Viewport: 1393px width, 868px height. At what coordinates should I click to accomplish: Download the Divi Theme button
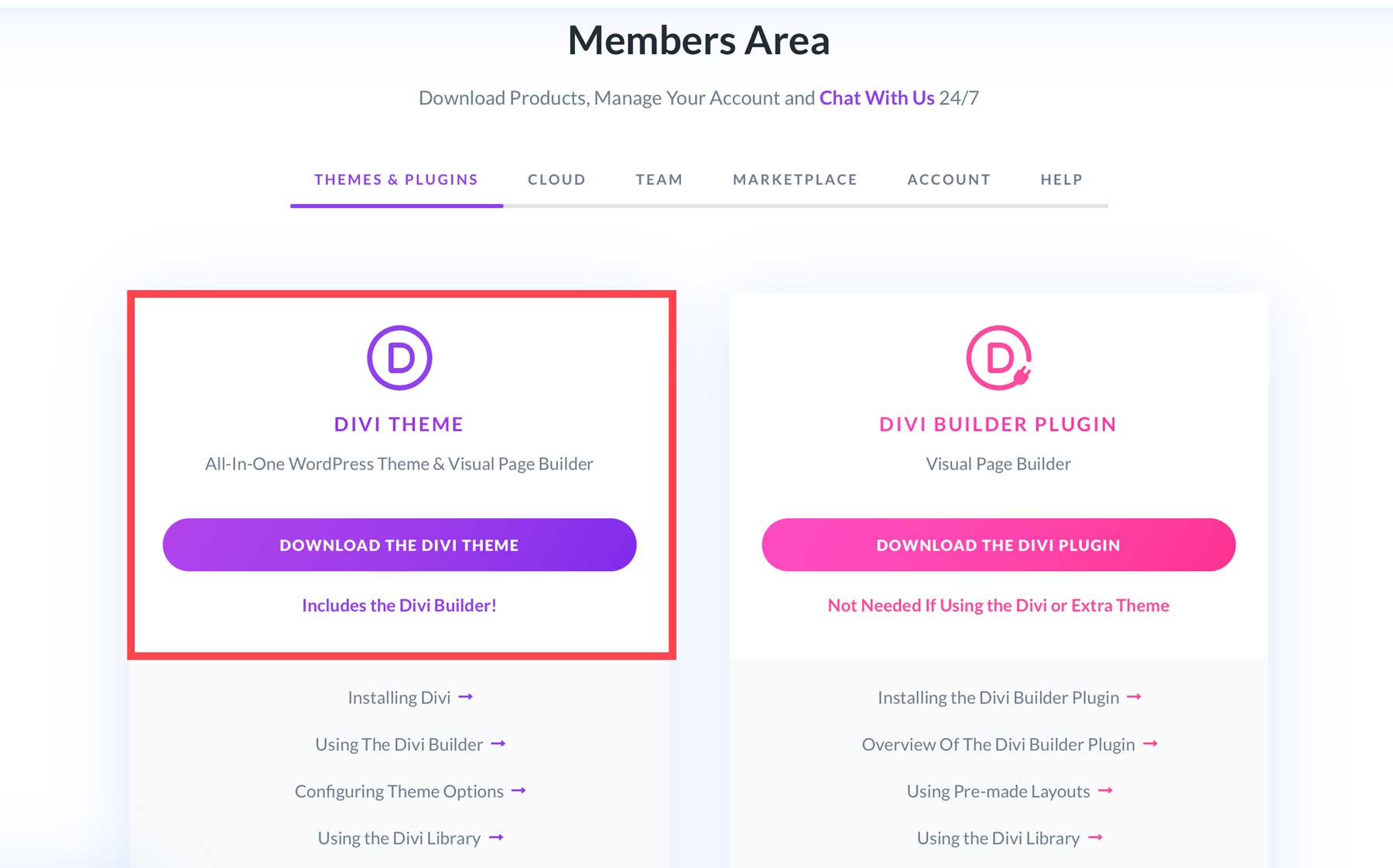tap(399, 545)
